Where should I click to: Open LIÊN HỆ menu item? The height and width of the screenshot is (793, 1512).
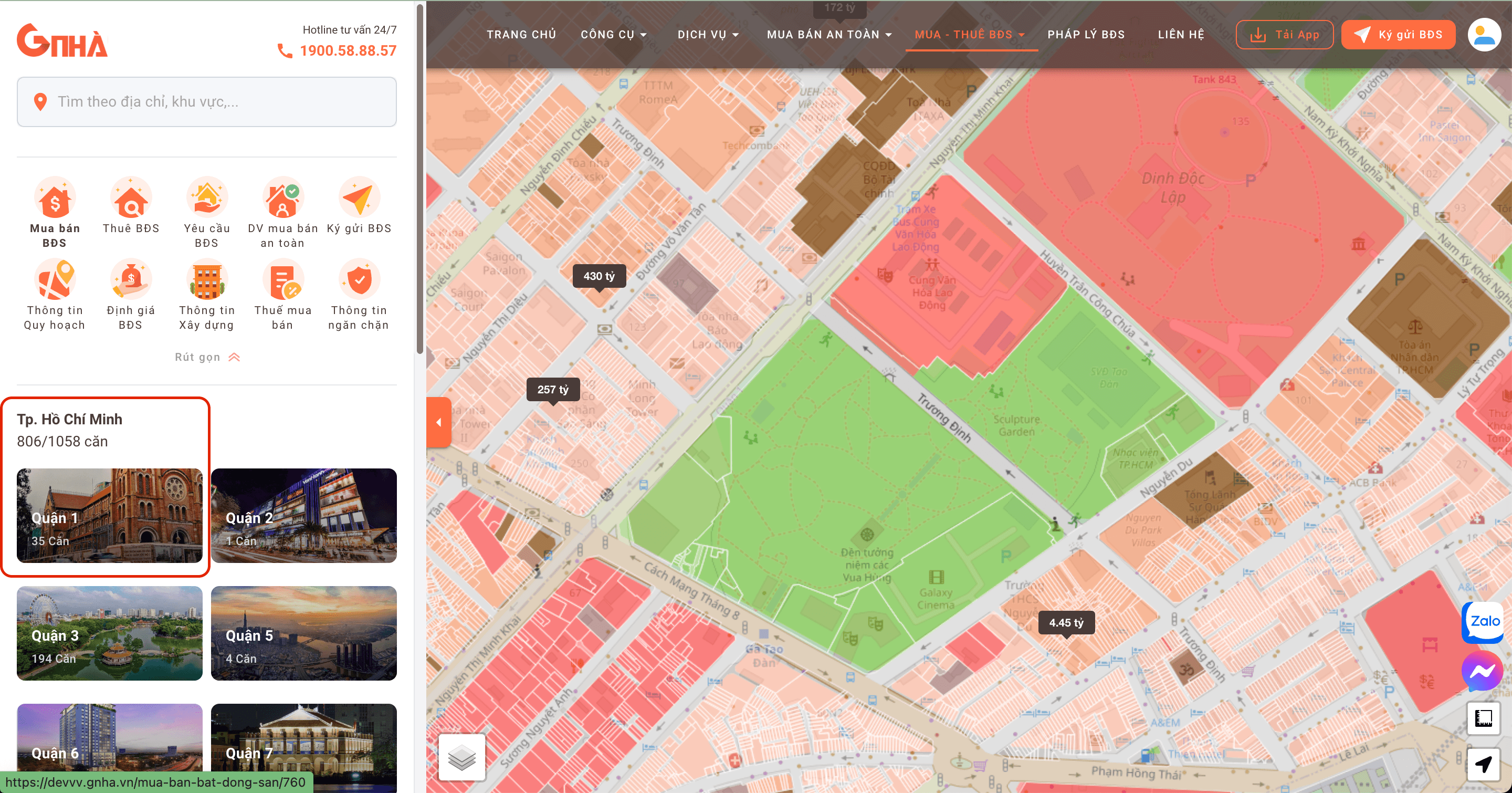coord(1181,35)
